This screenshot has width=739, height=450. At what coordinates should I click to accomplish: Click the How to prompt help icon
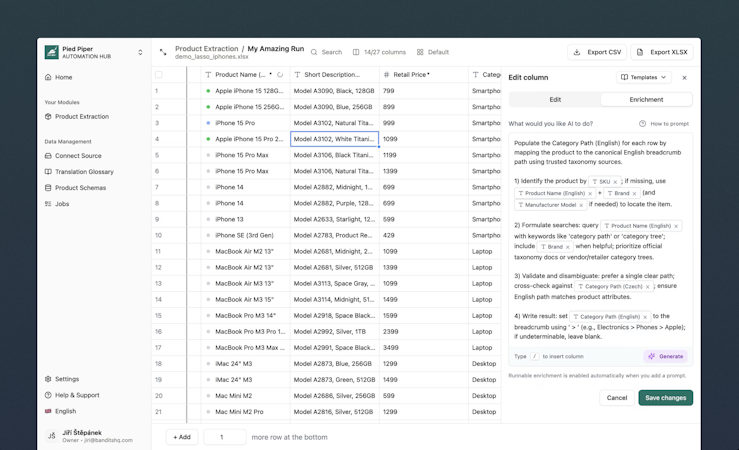click(642, 123)
